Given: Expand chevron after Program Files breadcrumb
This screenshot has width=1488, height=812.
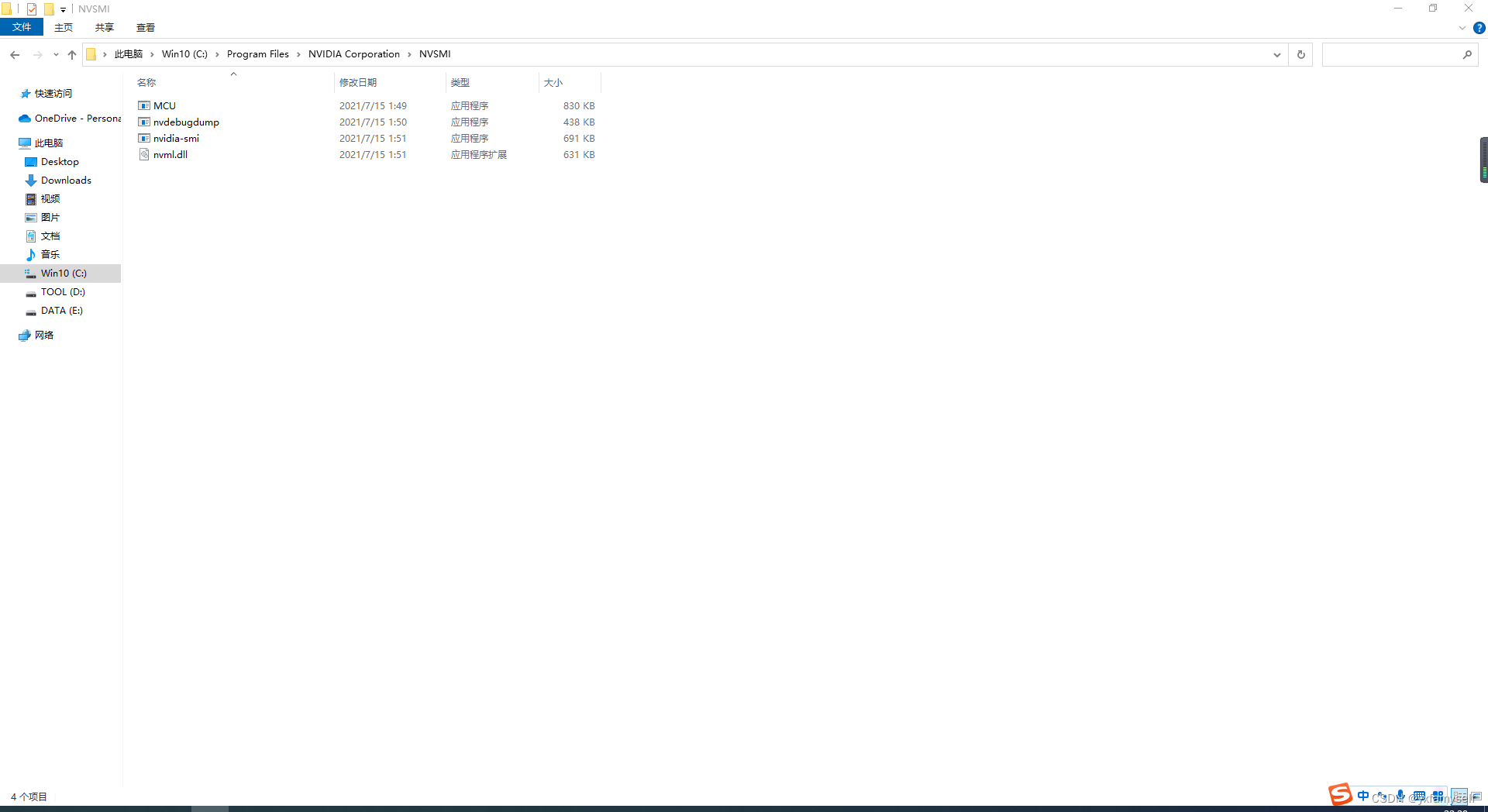Looking at the screenshot, I should (x=298, y=54).
